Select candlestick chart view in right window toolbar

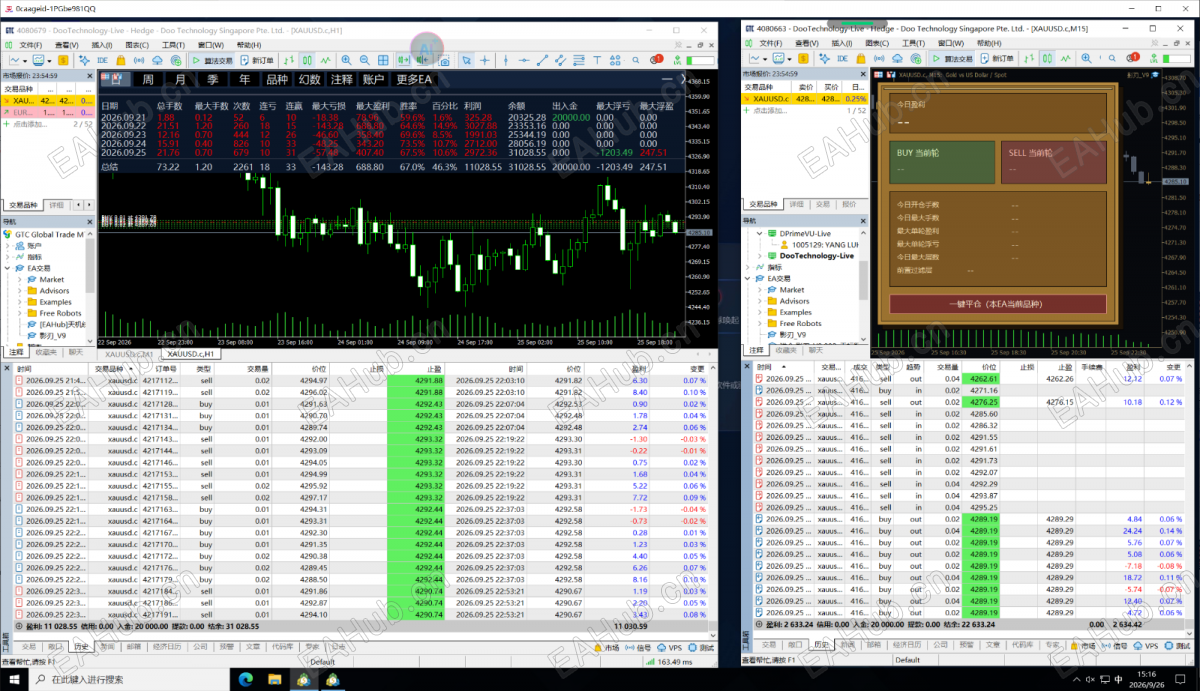pos(1047,58)
